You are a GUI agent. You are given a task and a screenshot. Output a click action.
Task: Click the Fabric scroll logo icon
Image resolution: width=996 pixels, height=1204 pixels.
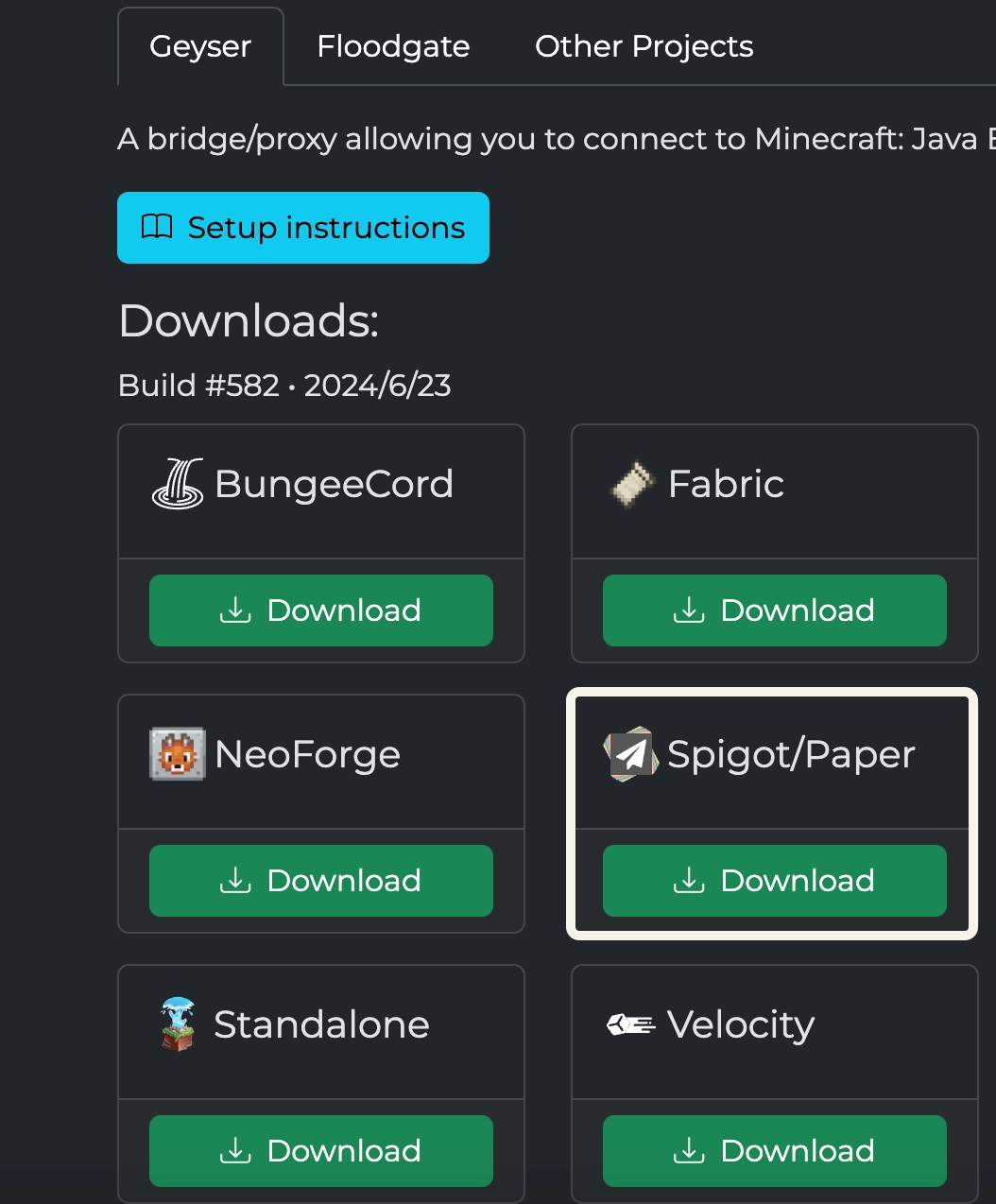(x=632, y=484)
